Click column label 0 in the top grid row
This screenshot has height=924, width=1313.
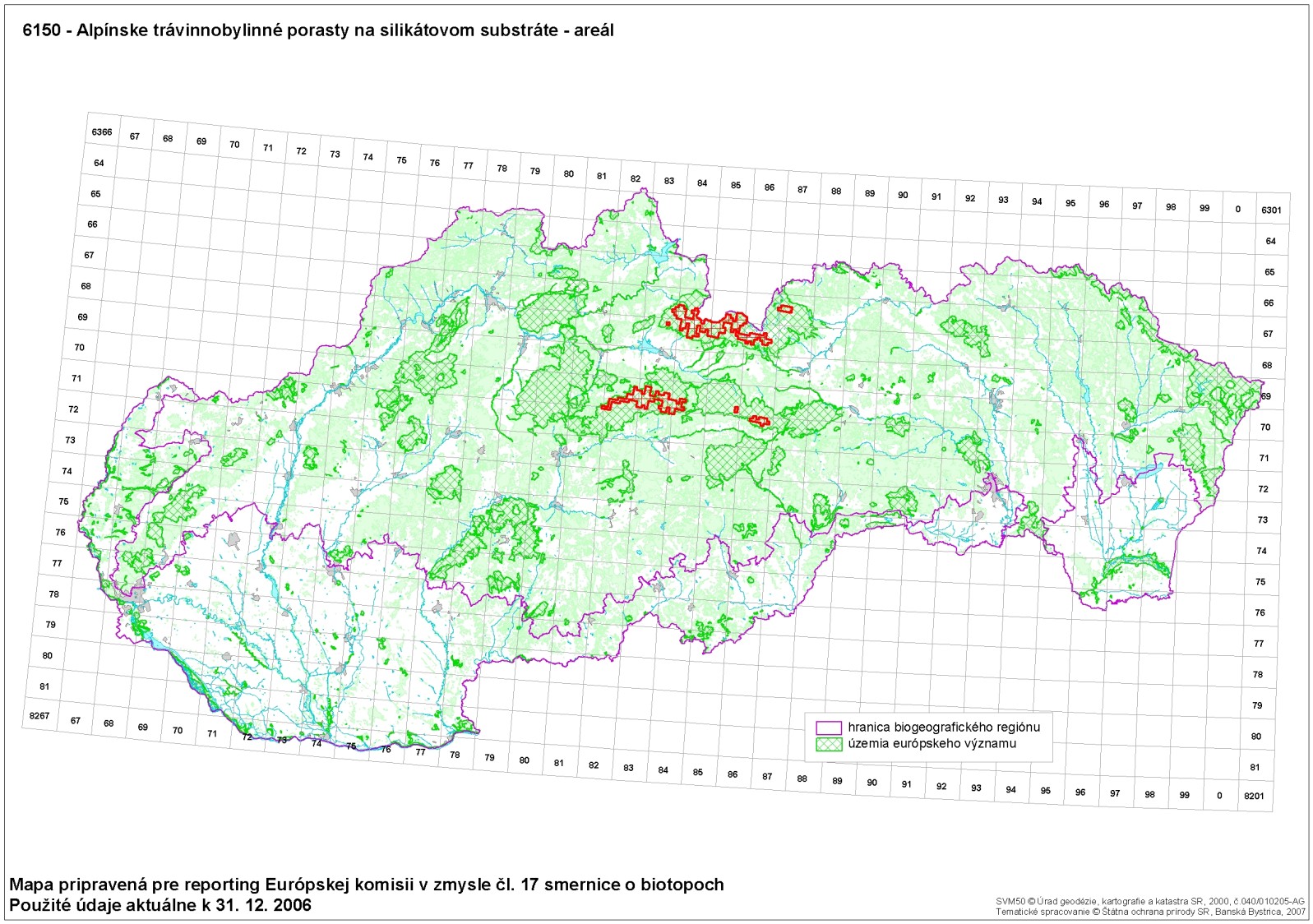tap(1237, 209)
